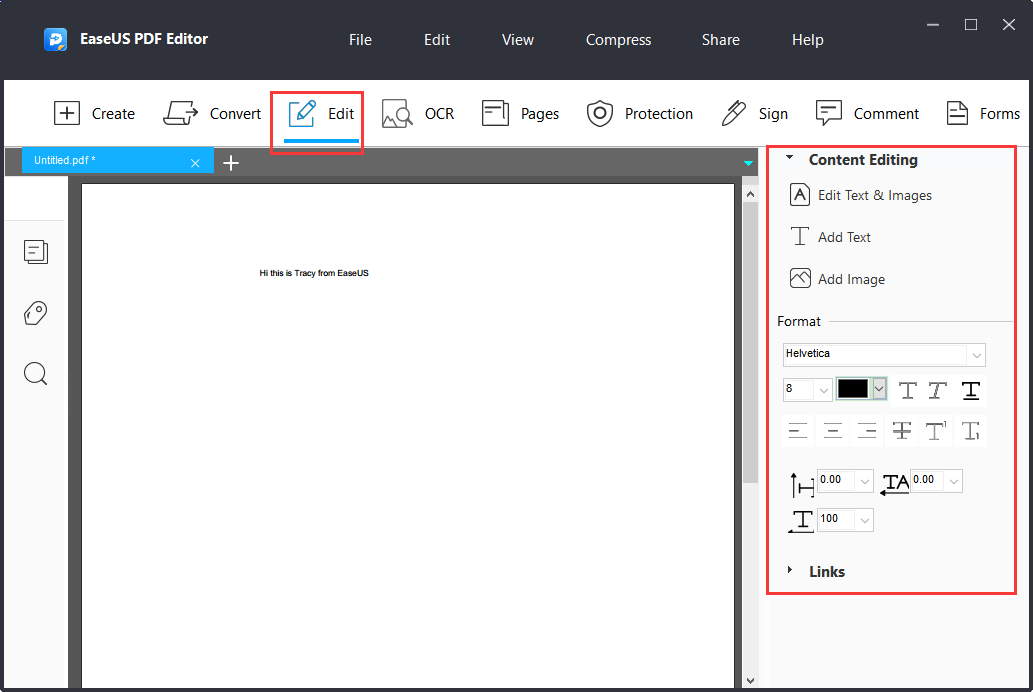Viewport: 1033px width, 692px height.
Task: Open the OCR tool
Action: tap(418, 113)
